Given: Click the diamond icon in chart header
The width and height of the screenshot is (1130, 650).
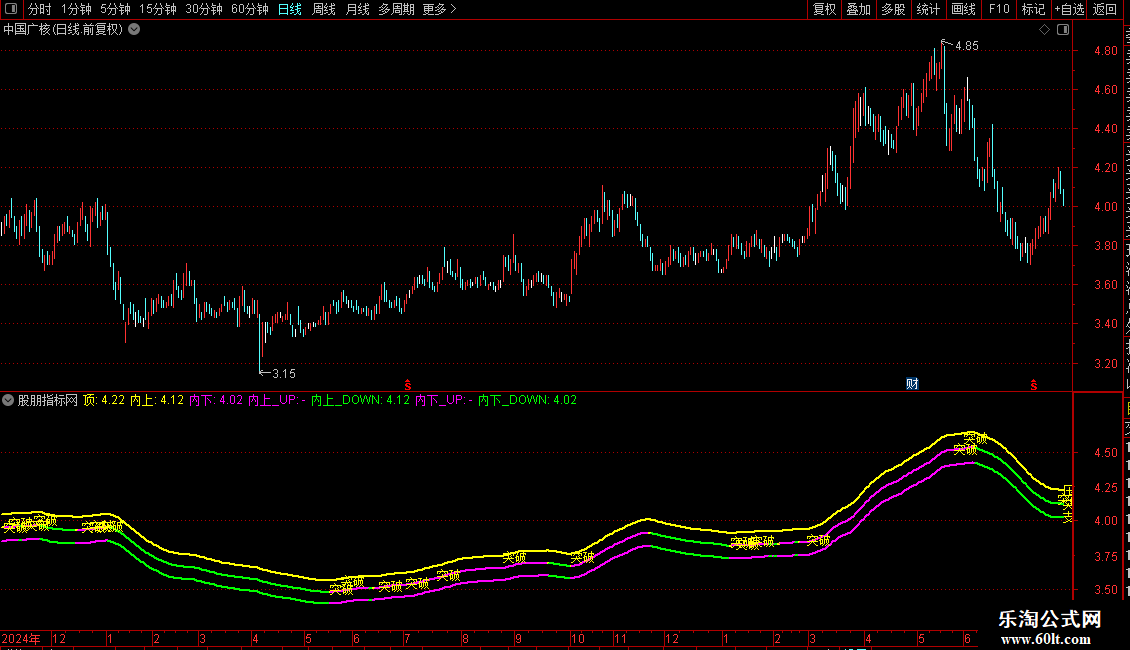Looking at the screenshot, I should 1044,30.
